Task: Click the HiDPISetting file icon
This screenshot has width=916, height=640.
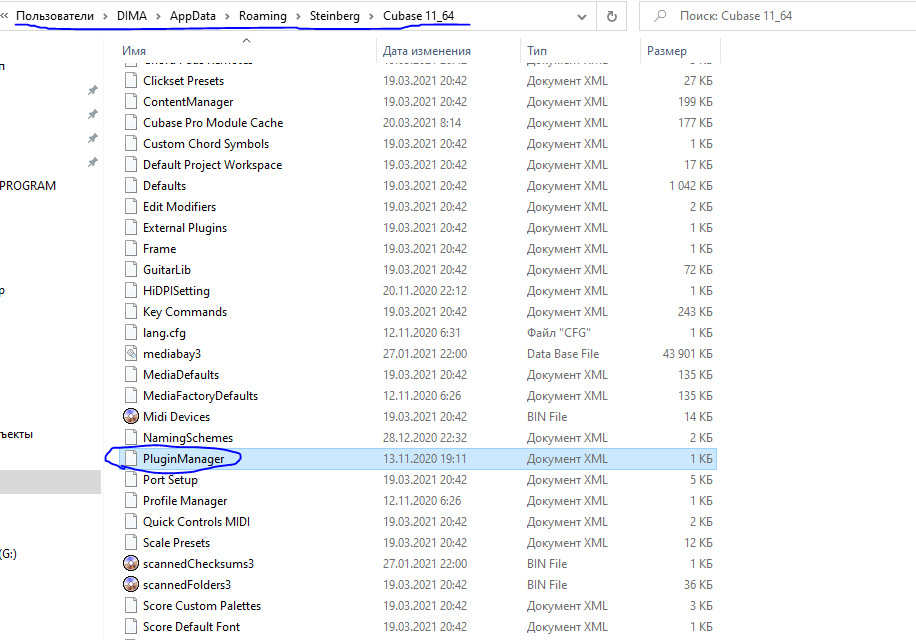Action: pos(131,291)
